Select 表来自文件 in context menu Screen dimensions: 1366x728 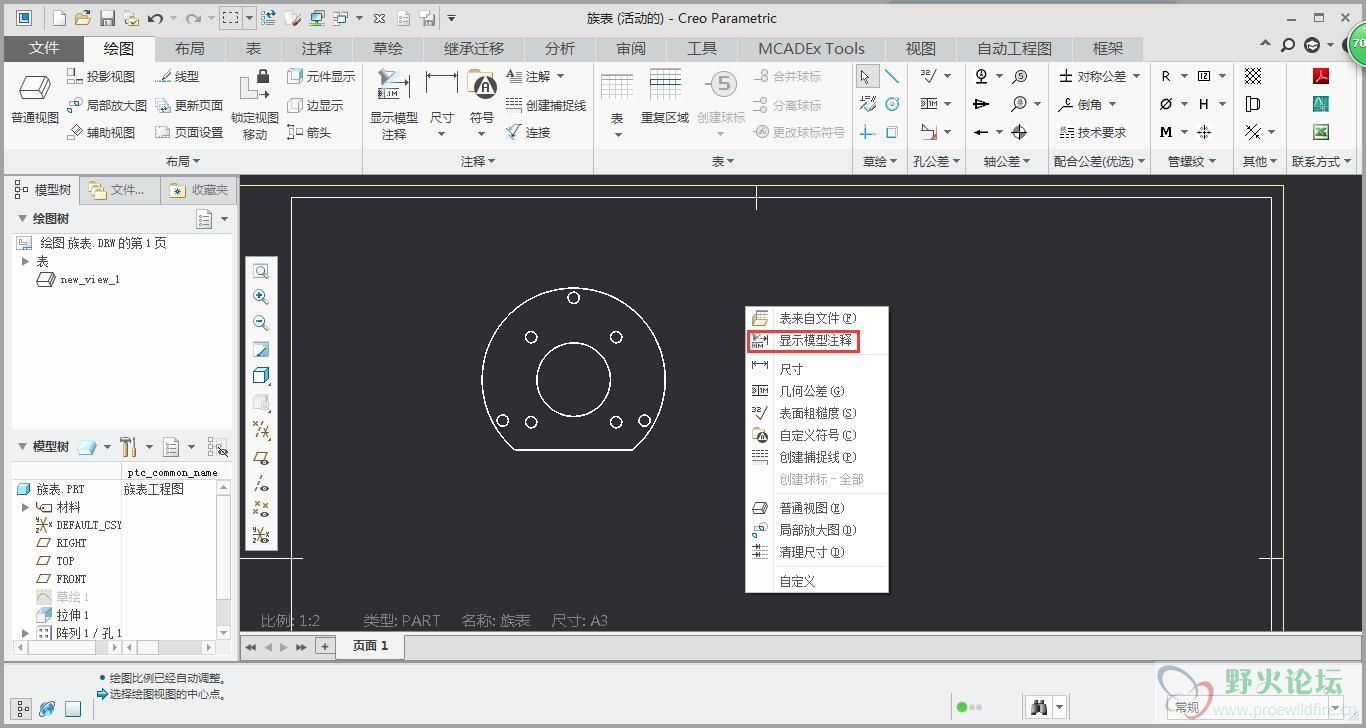[x=817, y=318]
